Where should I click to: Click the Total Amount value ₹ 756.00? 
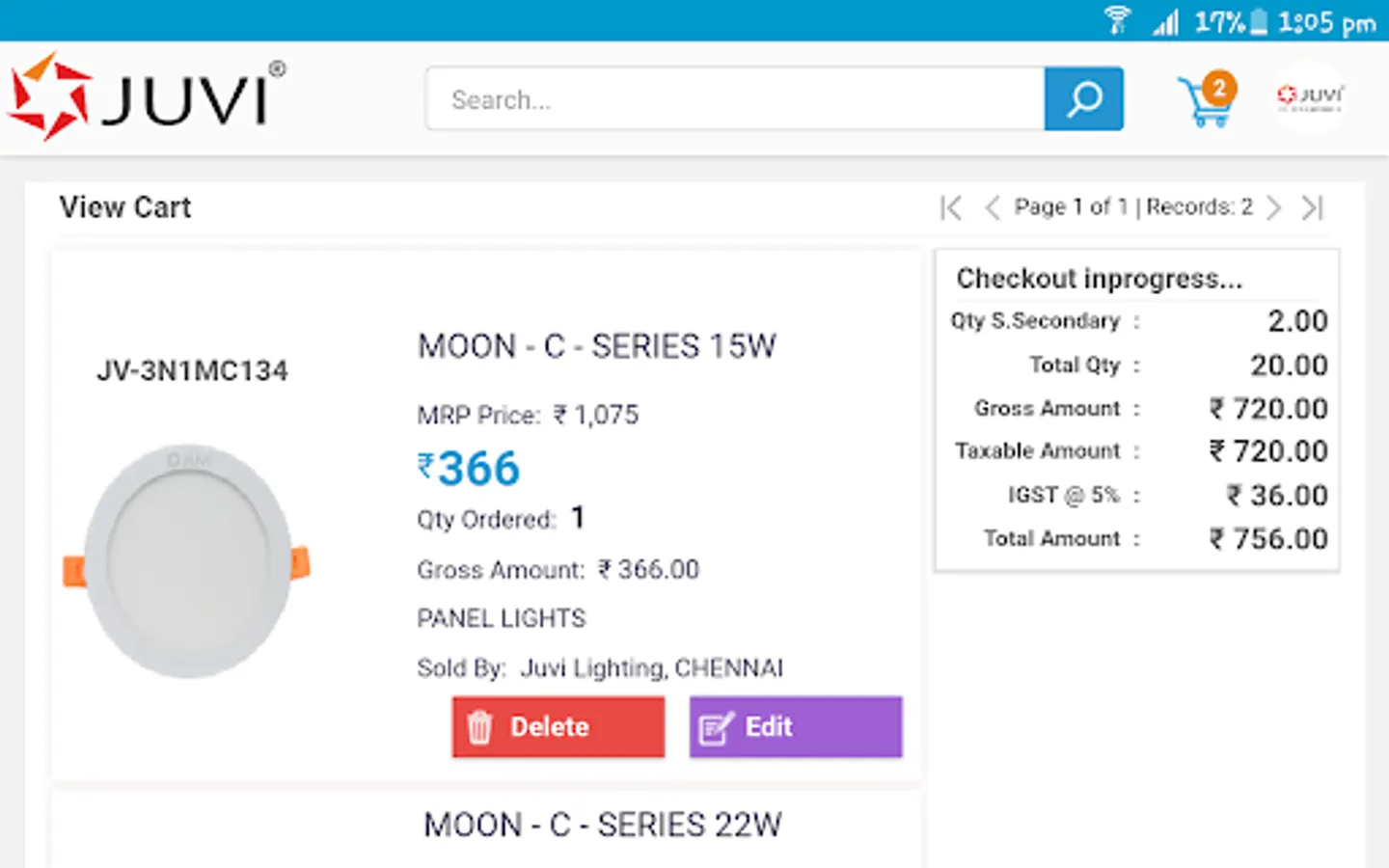[x=1268, y=539]
